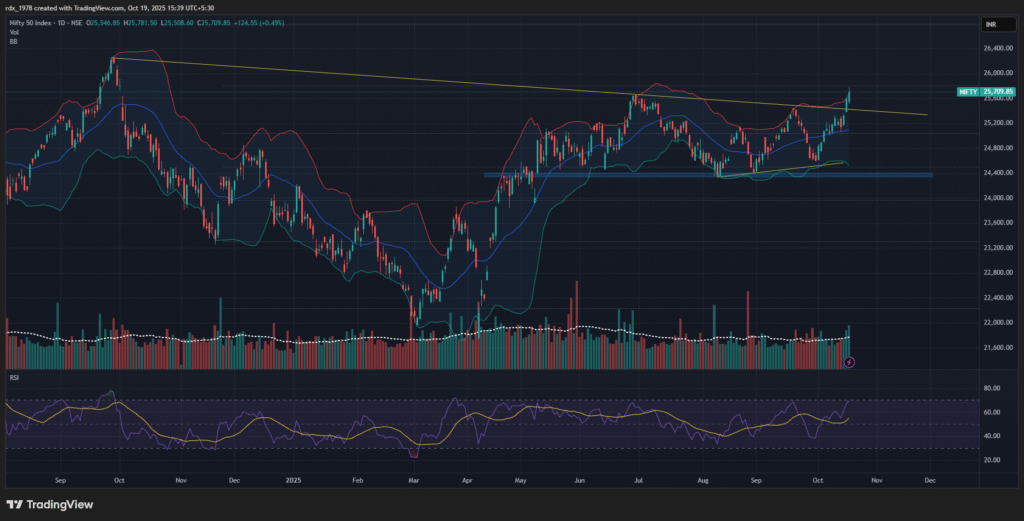Click the RSI 80.00 scale label
The height and width of the screenshot is (521, 1024).
click(993, 388)
